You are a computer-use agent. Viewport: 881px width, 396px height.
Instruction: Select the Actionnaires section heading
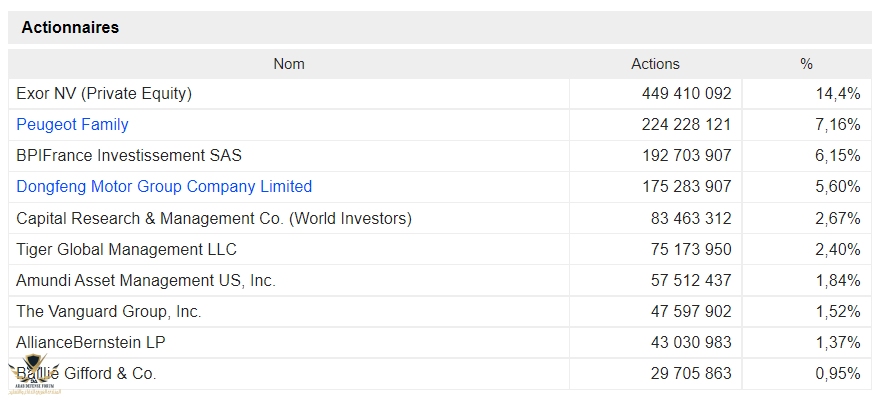70,28
